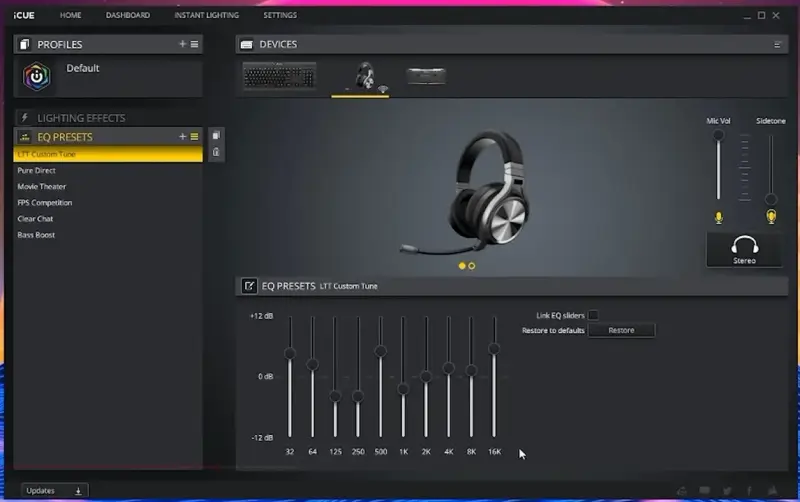
Task: Click the edit EQ preset icon
Action: click(249, 286)
